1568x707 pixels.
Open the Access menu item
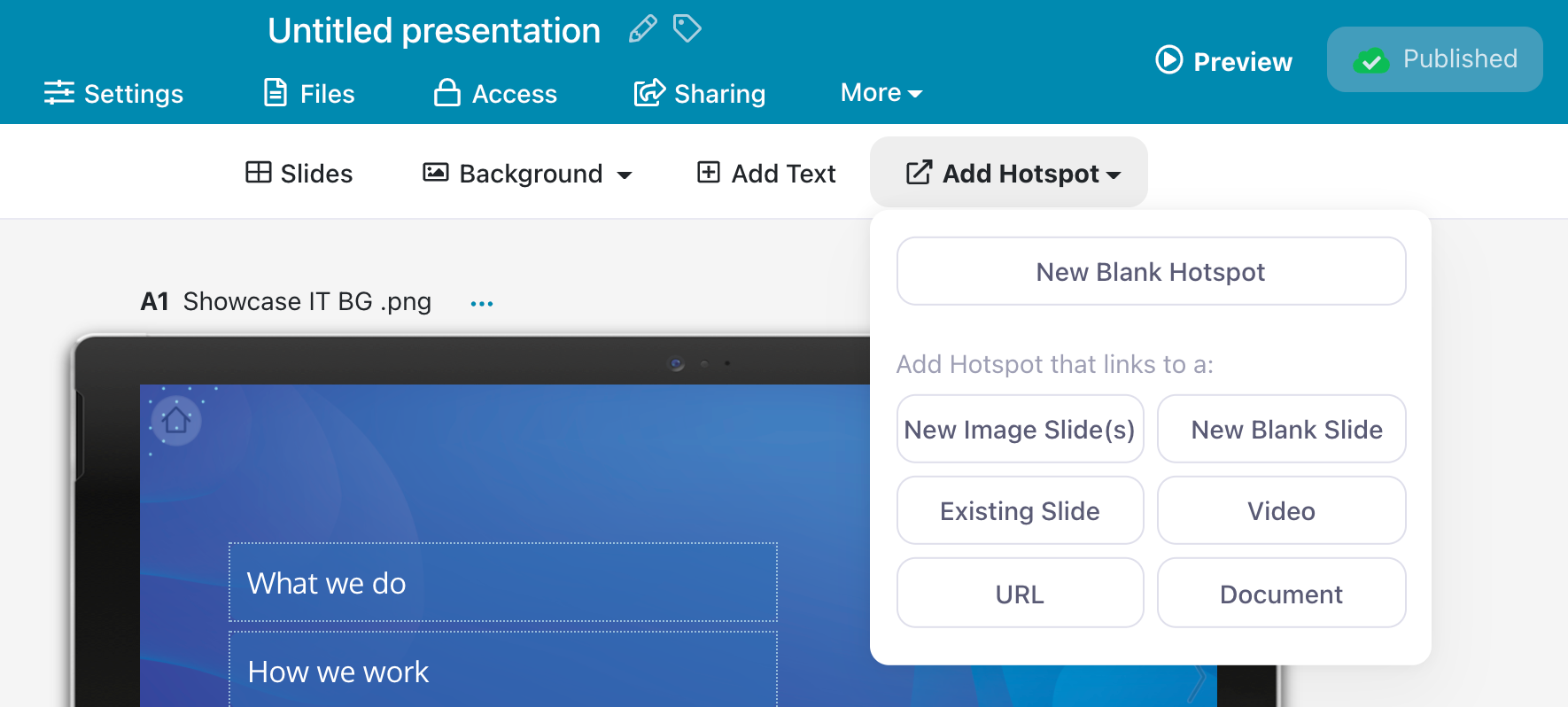(x=495, y=93)
